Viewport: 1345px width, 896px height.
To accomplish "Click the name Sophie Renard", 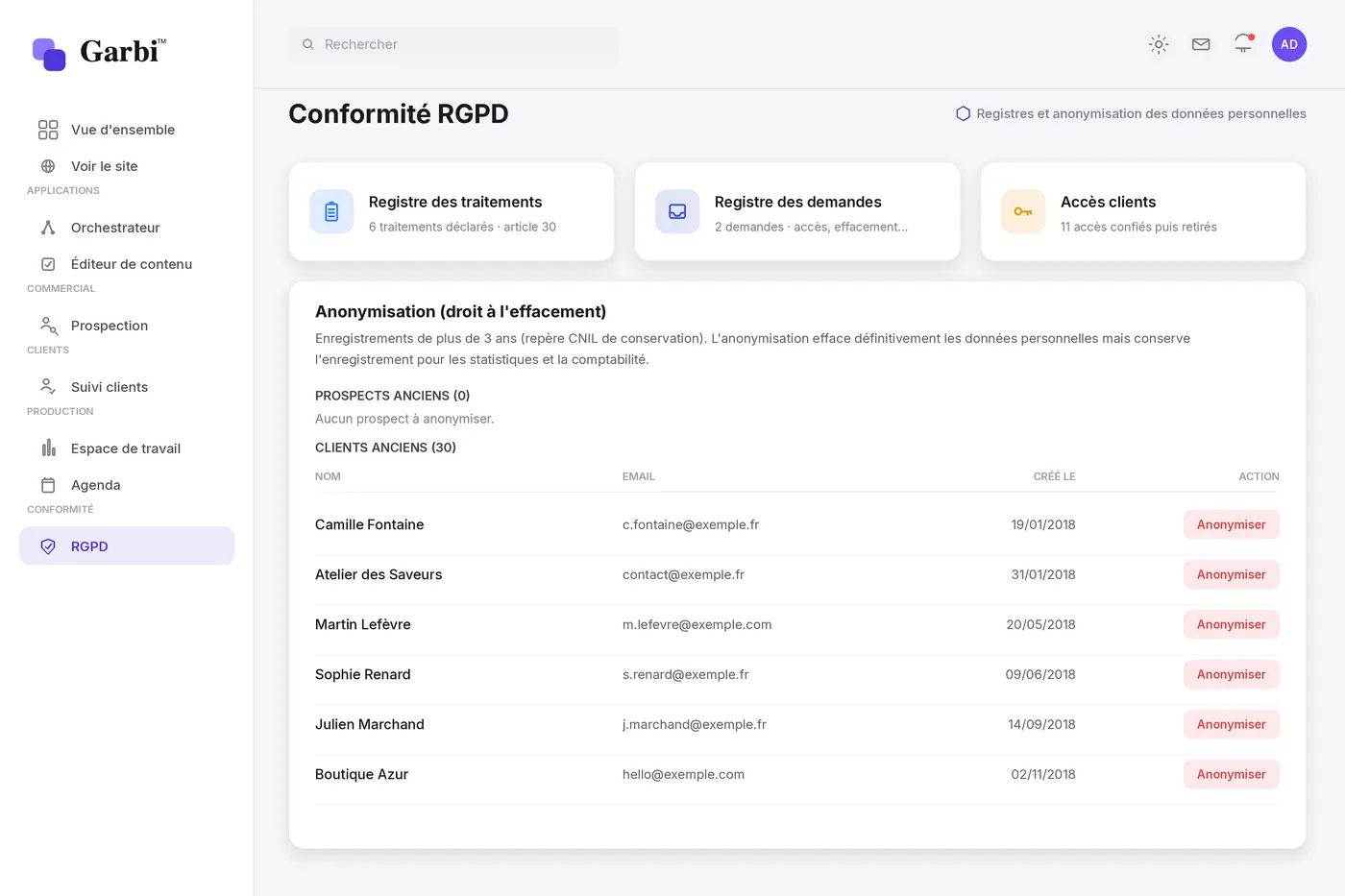I will pos(363,674).
